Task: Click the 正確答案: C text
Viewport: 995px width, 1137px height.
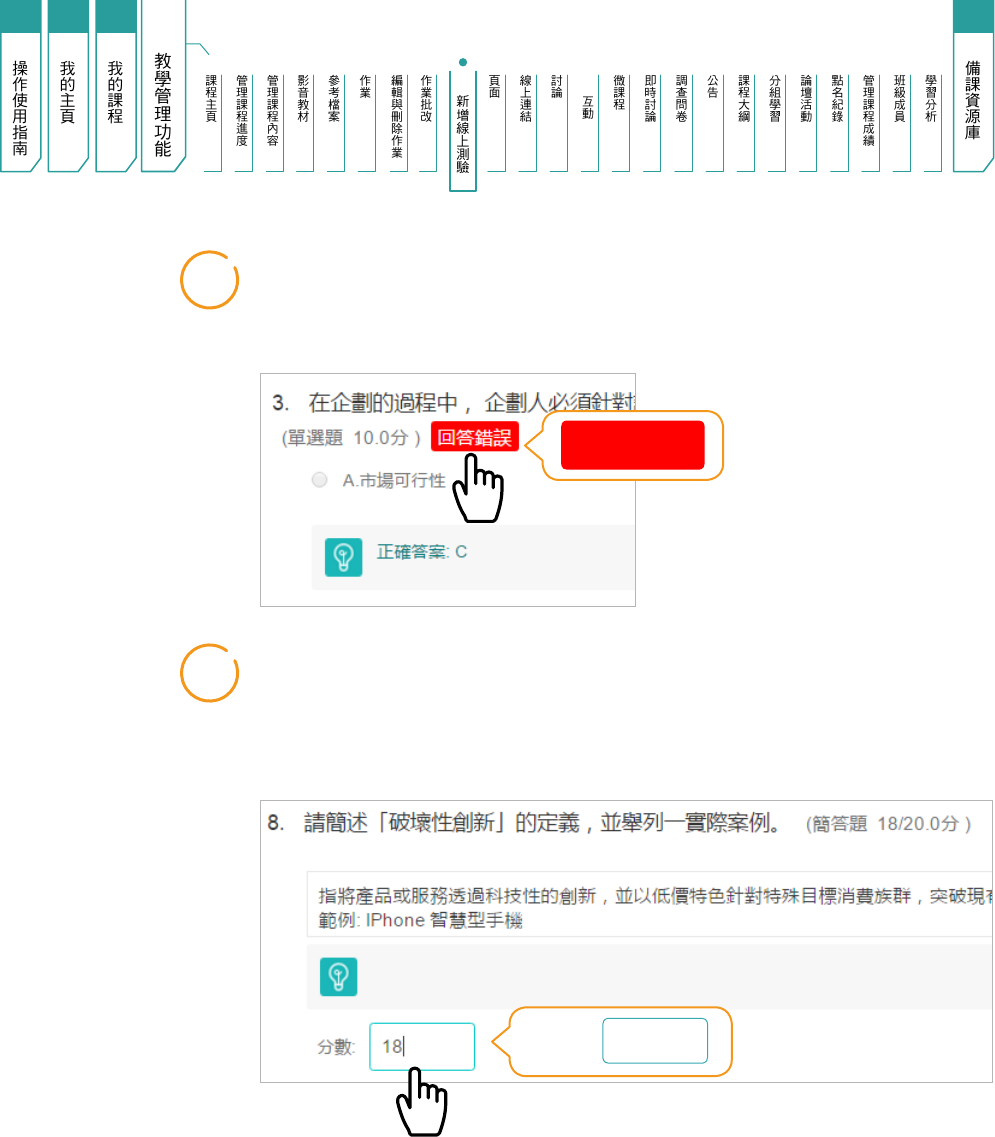Action: (422, 552)
